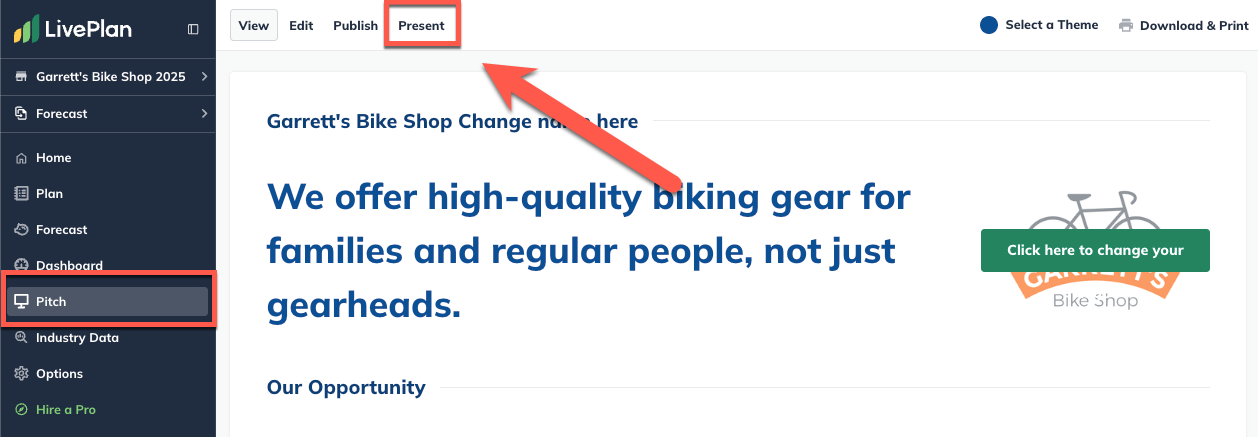The height and width of the screenshot is (437, 1258).
Task: Click the Pitch presentation screen icon
Action: pyautogui.click(x=21, y=302)
